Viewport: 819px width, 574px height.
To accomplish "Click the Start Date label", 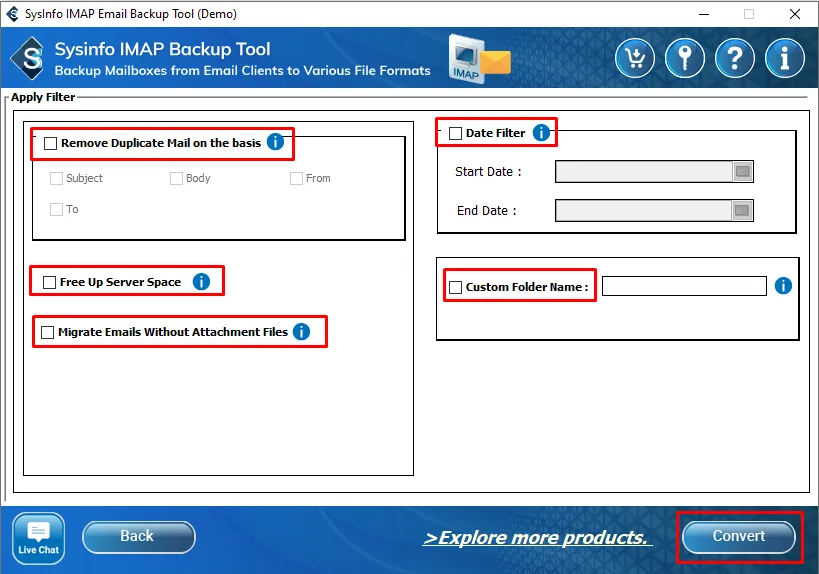I will (488, 172).
